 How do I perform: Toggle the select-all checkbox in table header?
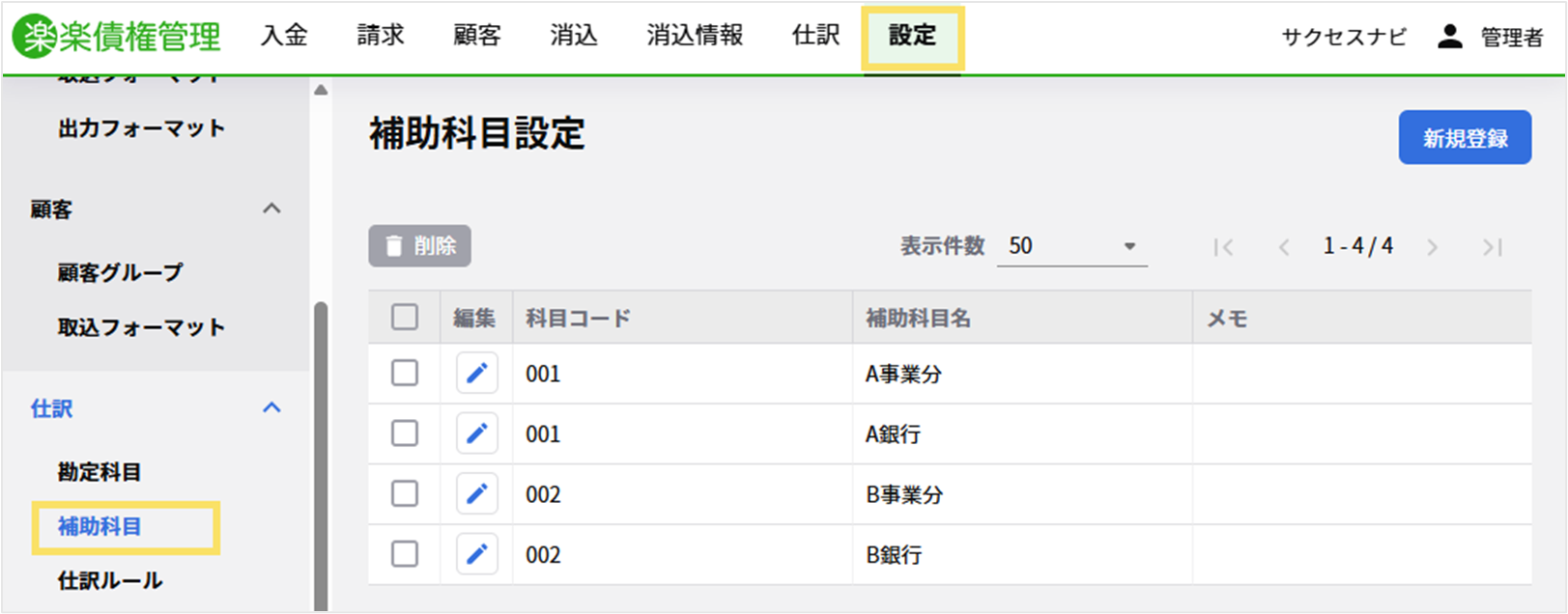point(405,318)
